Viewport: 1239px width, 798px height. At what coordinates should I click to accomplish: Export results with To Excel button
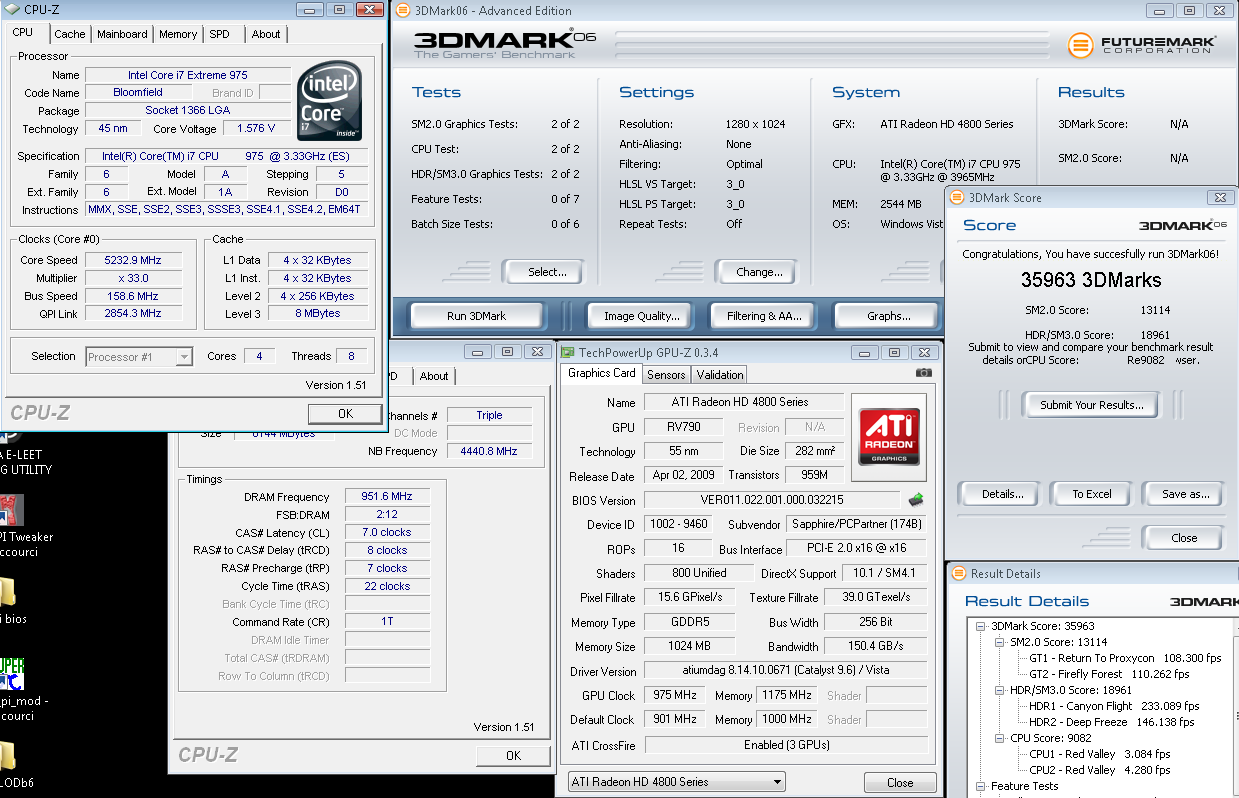pos(1092,494)
